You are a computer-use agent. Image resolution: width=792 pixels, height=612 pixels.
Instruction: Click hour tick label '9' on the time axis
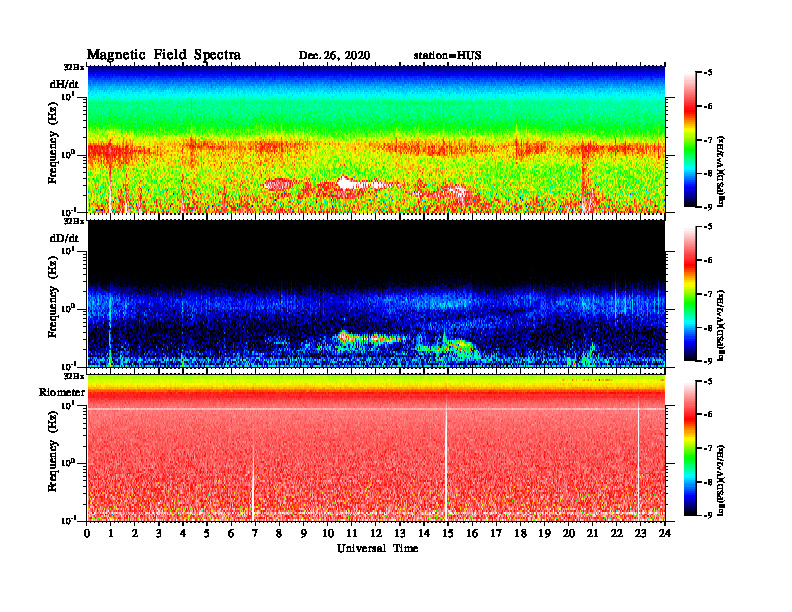coord(304,533)
